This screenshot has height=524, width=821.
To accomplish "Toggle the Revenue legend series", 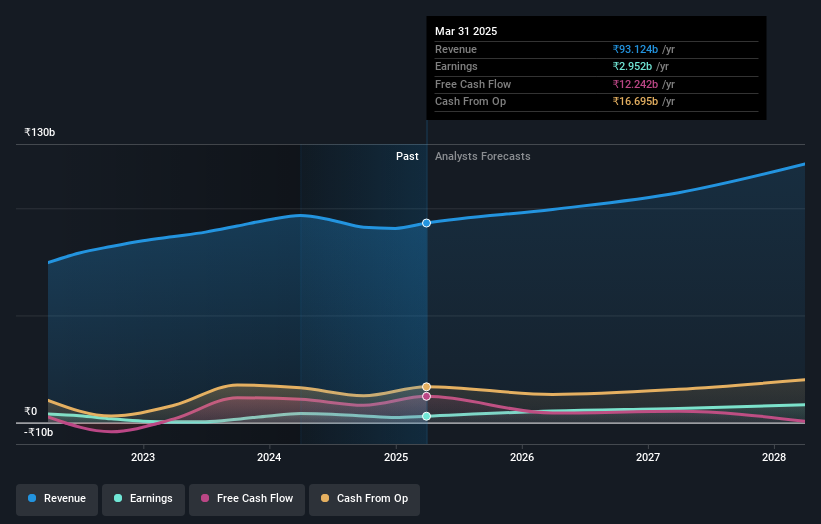I will point(57,499).
